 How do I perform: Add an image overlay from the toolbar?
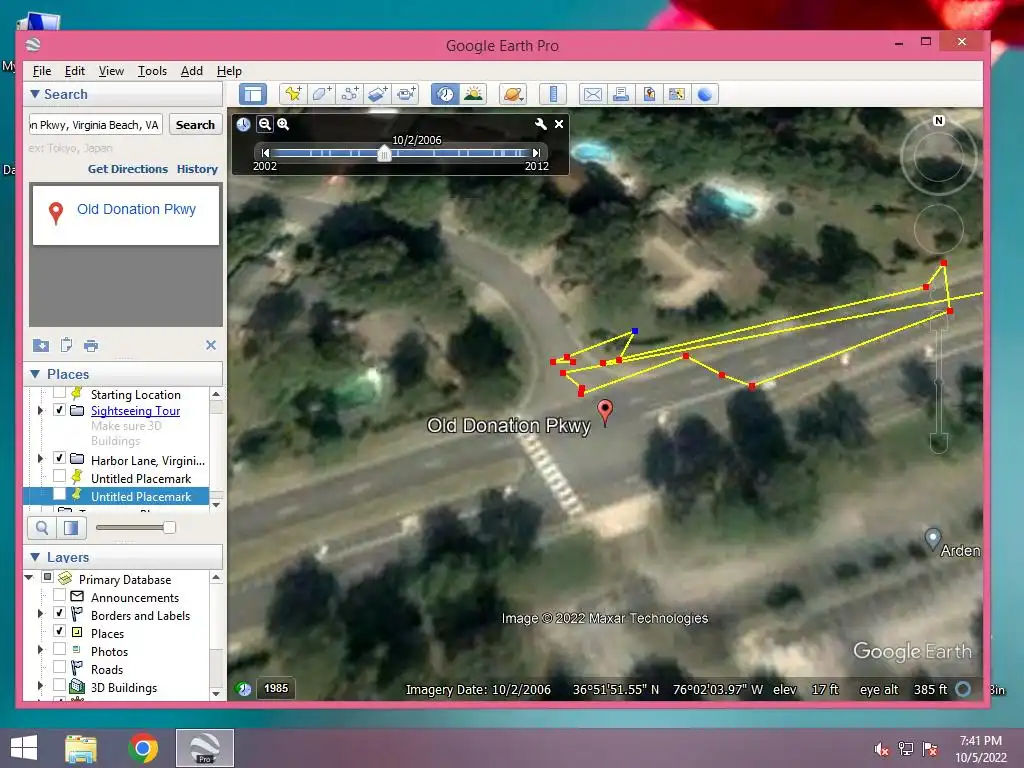click(377, 94)
